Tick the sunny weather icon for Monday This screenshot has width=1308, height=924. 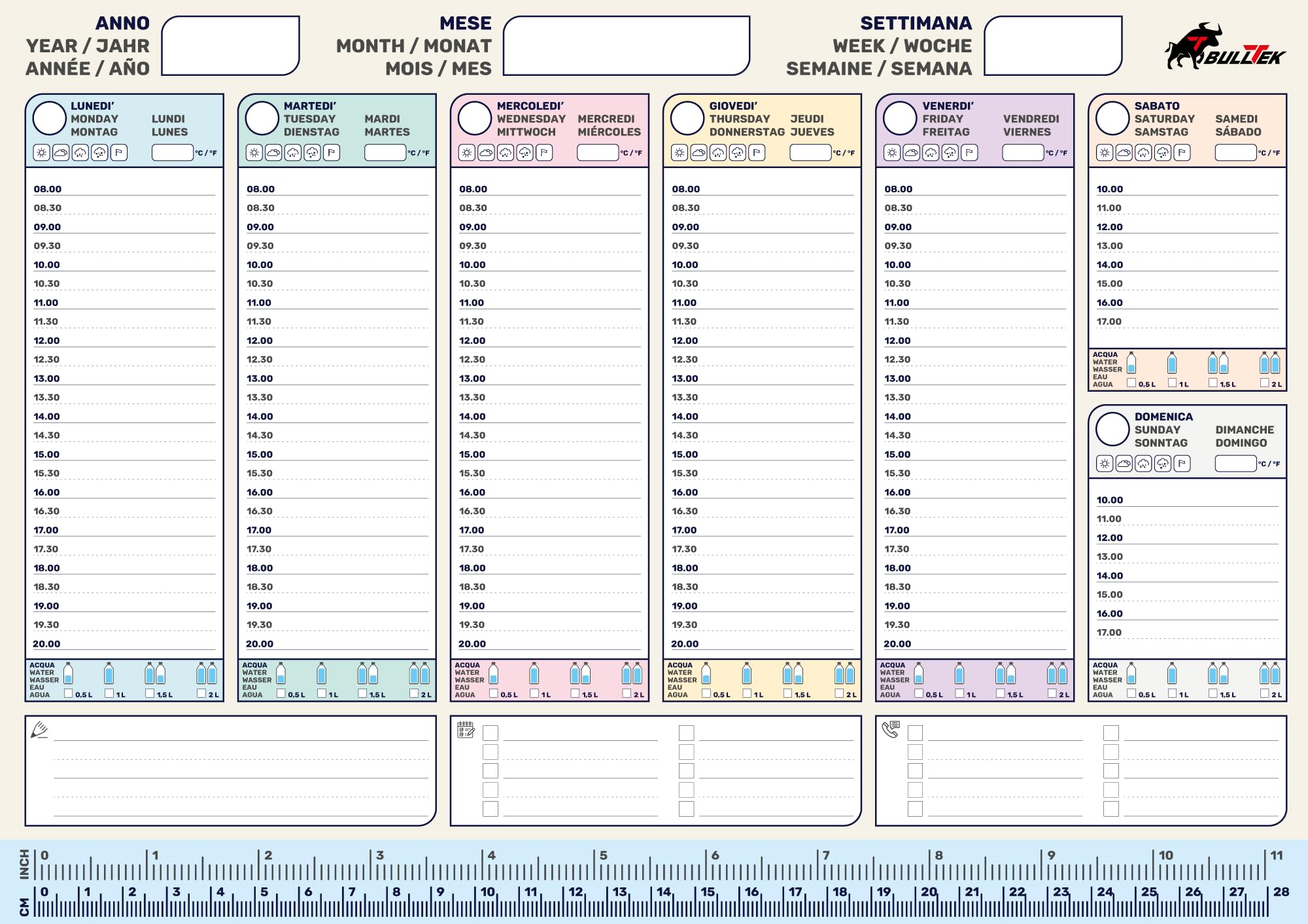click(x=42, y=153)
